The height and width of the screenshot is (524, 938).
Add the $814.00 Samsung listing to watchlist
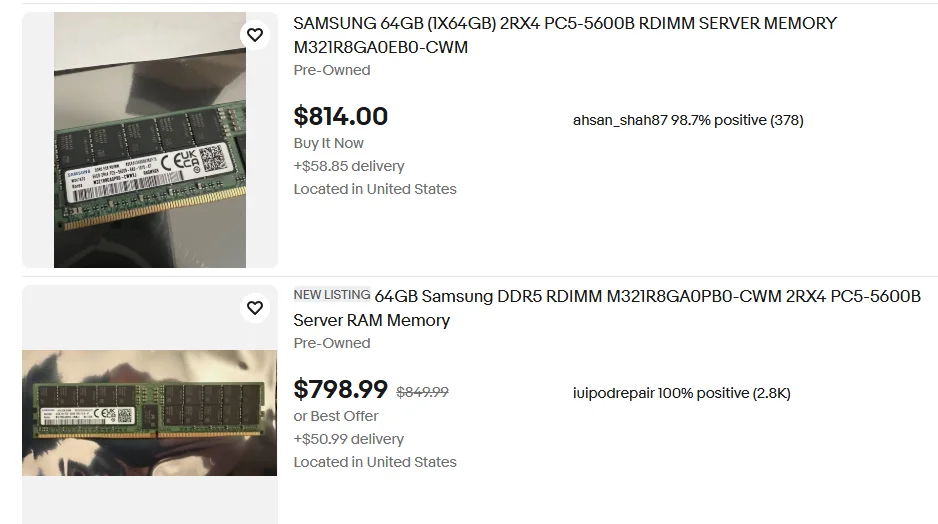pos(255,35)
